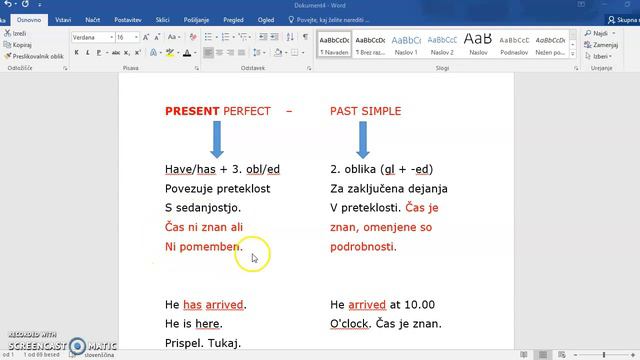
Task: Open font size 16 dropdown
Action: point(136,37)
